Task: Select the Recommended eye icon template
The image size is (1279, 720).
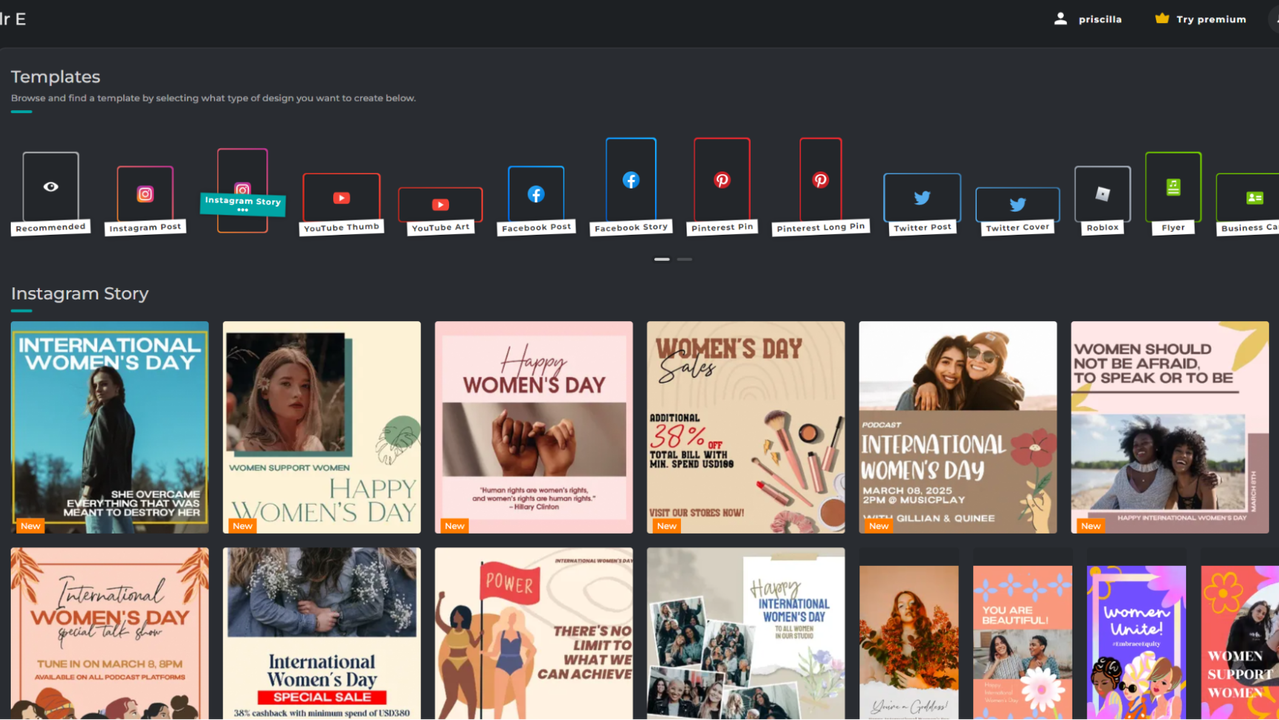Action: coord(50,187)
